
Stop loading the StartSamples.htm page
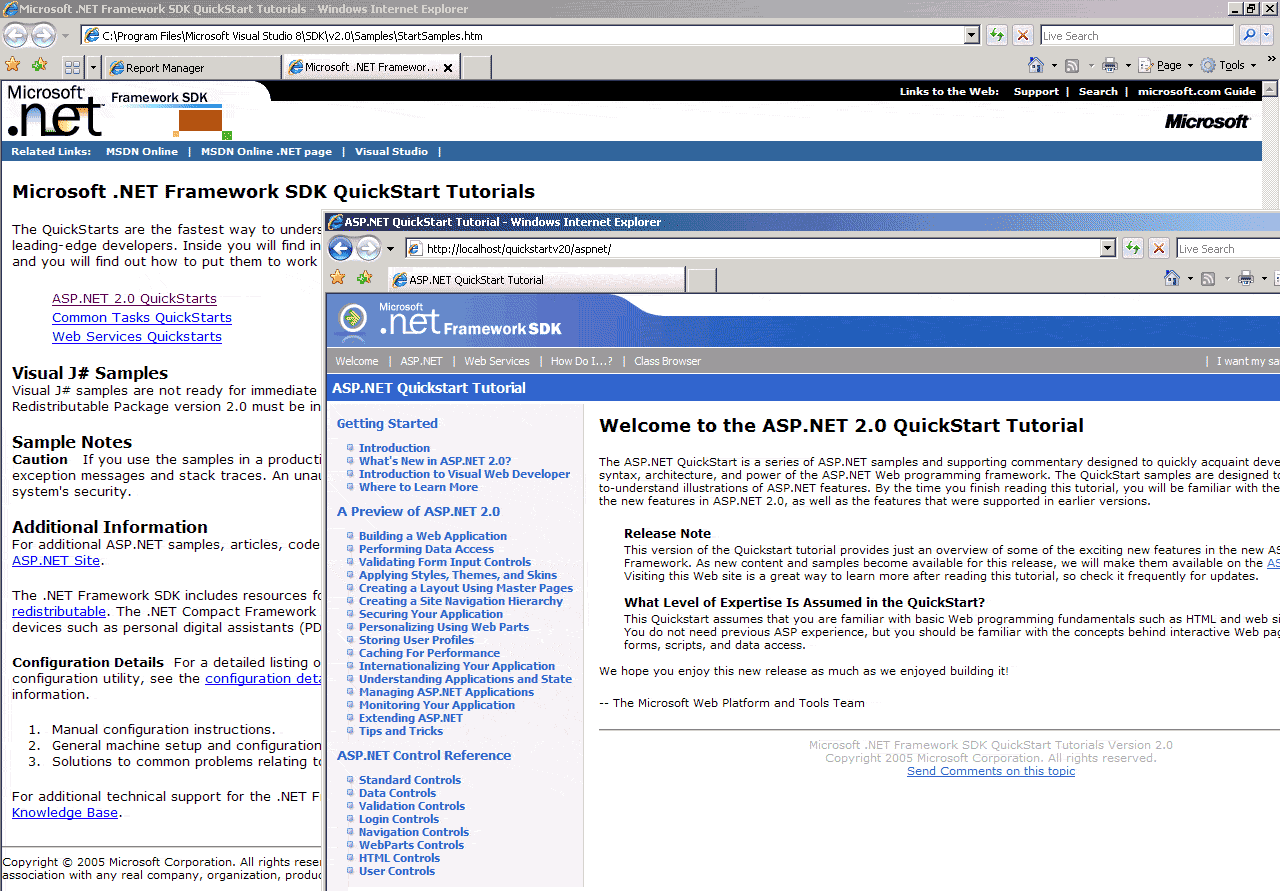(1023, 36)
